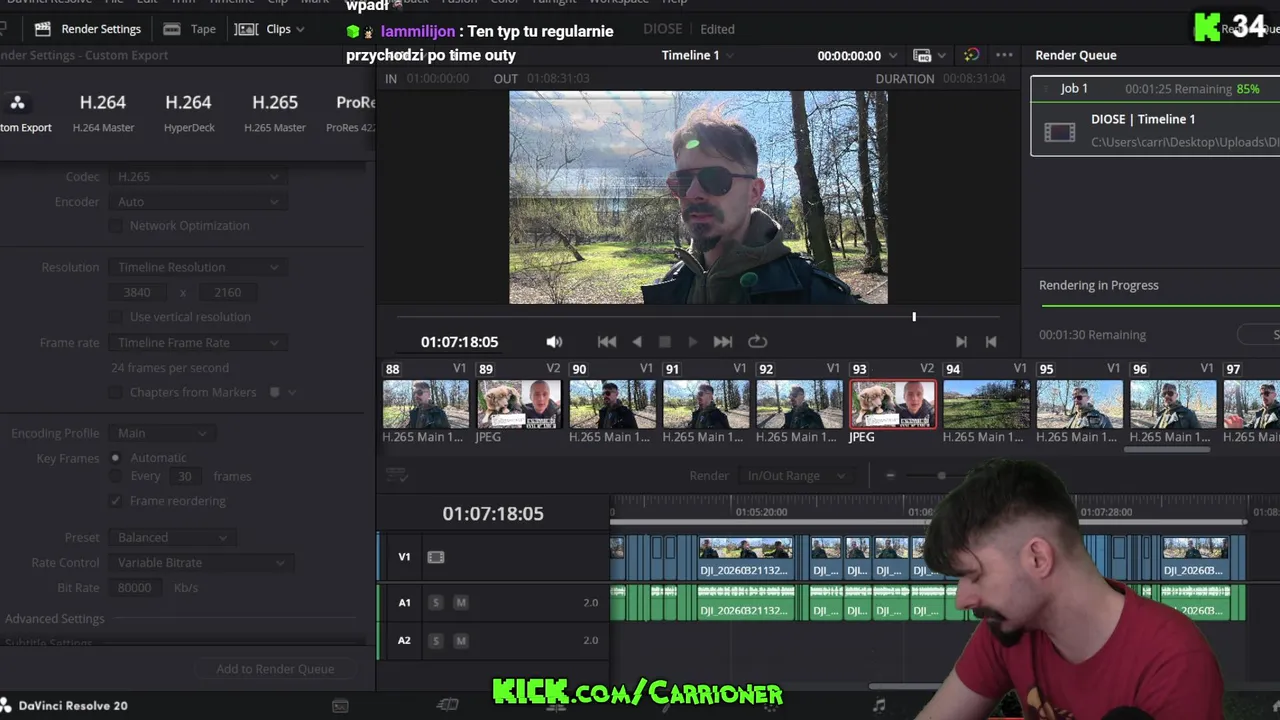Open Rate Control Variable Bitrate dropdown
1280x720 pixels.
click(x=199, y=562)
